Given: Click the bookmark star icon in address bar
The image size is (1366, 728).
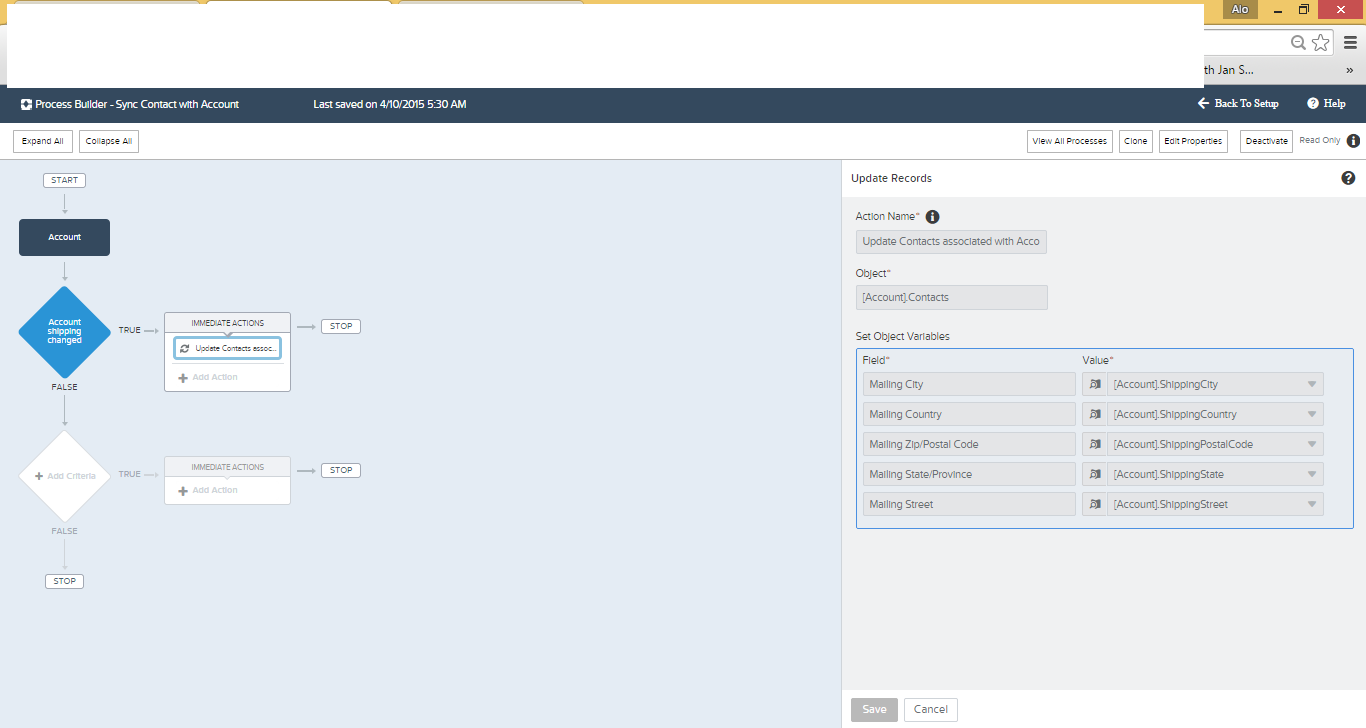Looking at the screenshot, I should pyautogui.click(x=1321, y=42).
